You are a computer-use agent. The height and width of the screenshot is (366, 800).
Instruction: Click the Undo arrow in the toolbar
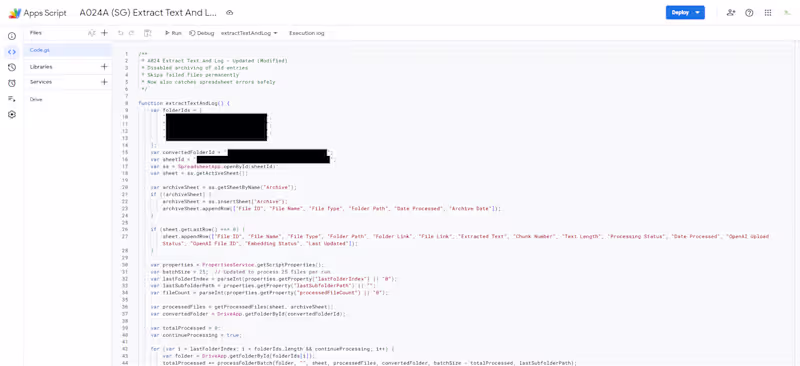(x=120, y=33)
